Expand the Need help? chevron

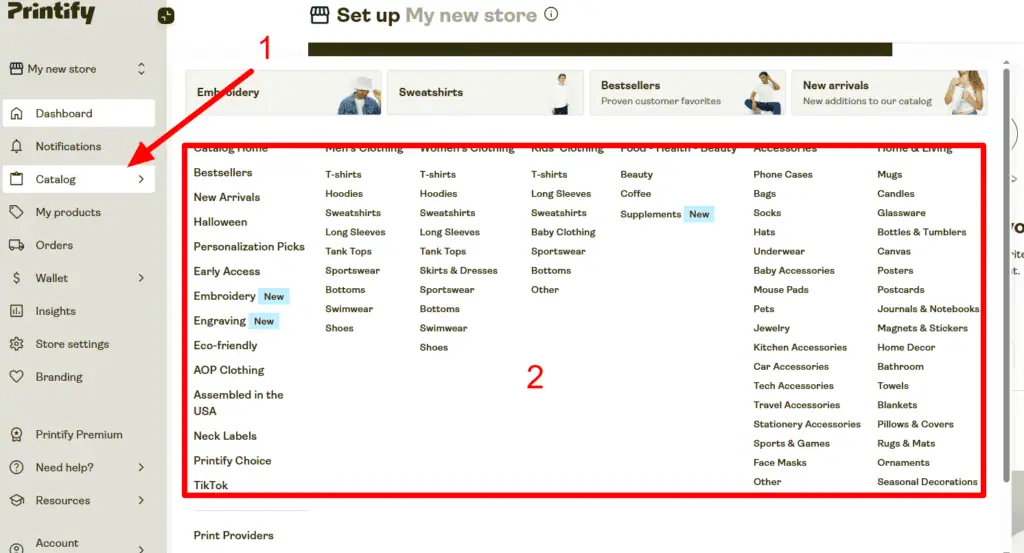tap(141, 467)
